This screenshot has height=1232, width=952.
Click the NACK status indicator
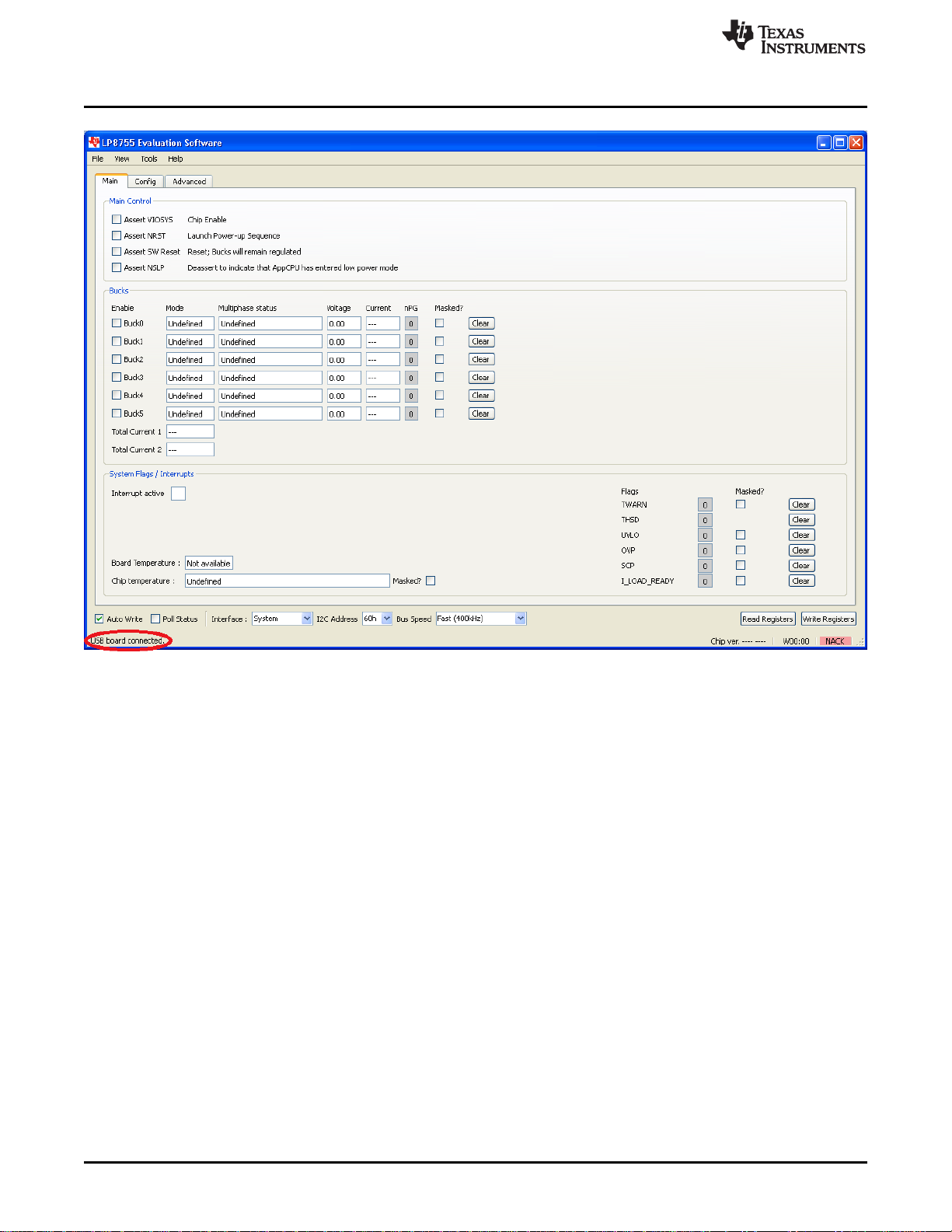point(835,641)
